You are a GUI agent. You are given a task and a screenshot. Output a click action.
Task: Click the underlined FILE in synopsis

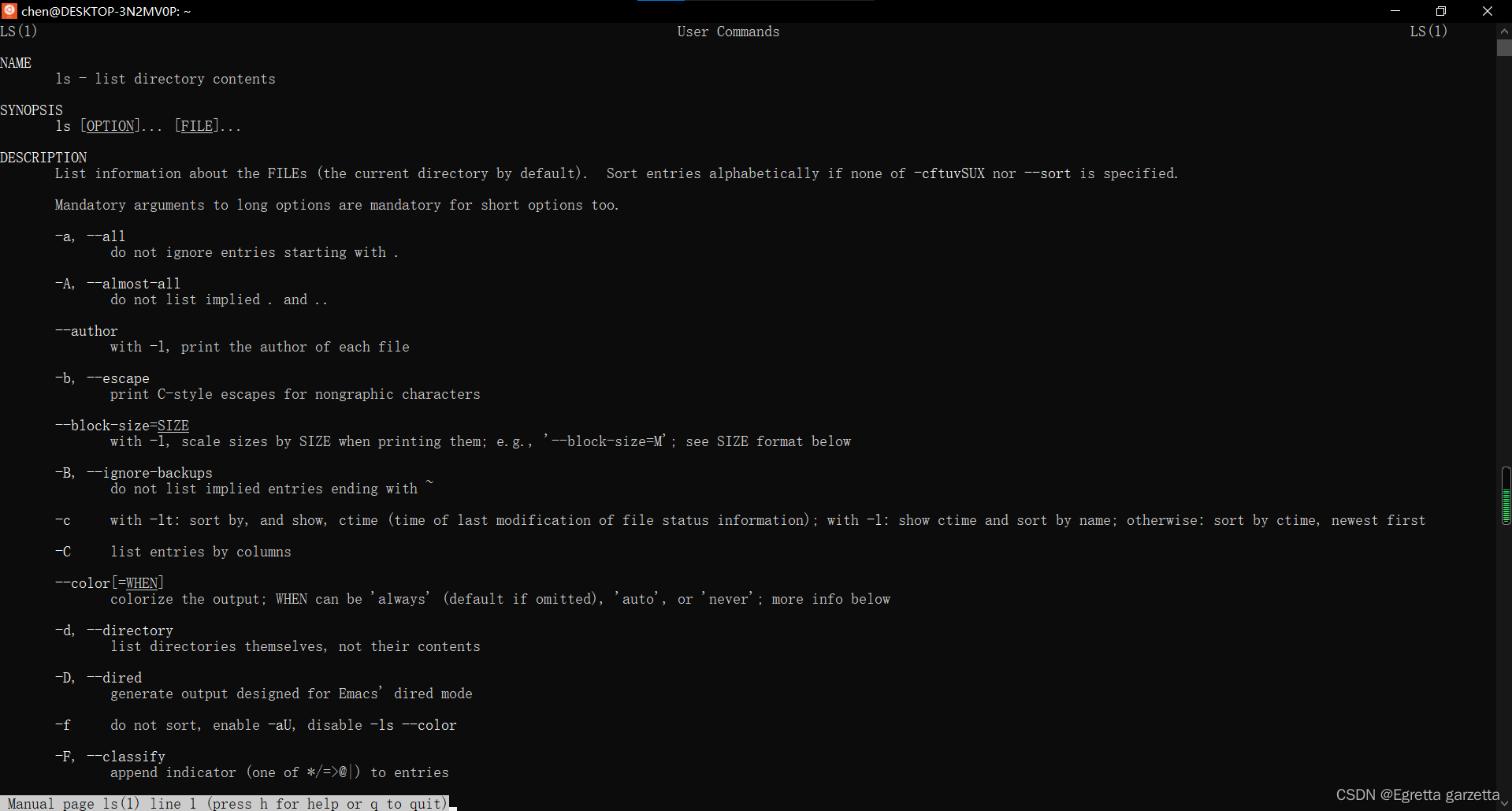[x=197, y=126]
